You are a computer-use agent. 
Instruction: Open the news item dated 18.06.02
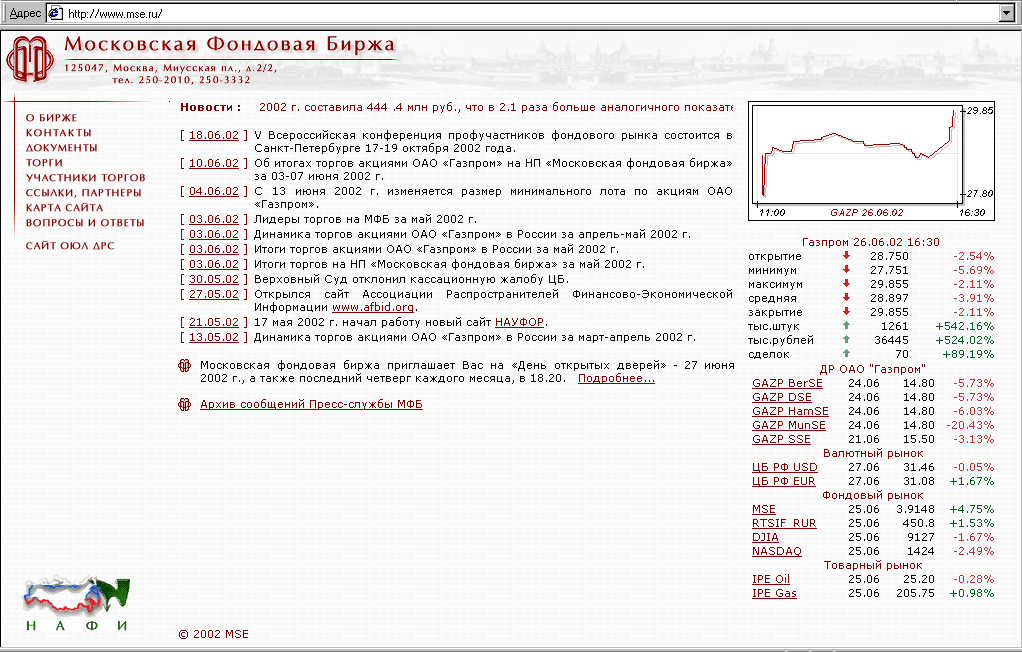point(214,136)
